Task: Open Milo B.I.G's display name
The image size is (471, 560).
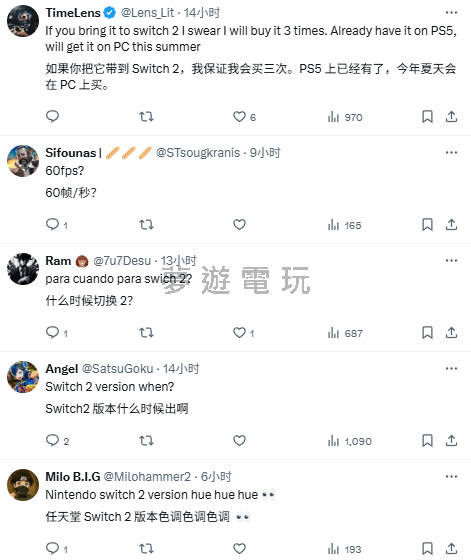Action: tap(73, 477)
